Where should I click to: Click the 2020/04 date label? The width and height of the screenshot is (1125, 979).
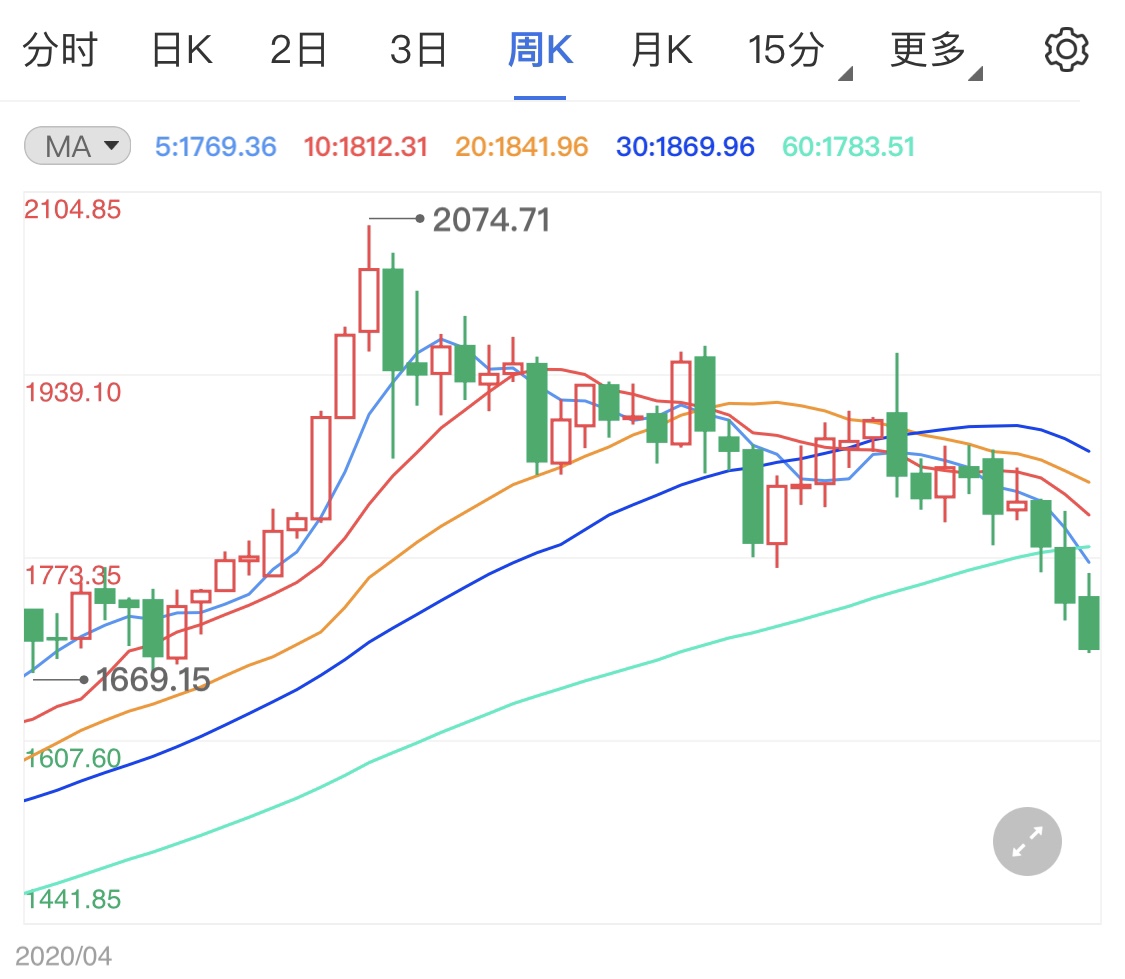click(63, 956)
